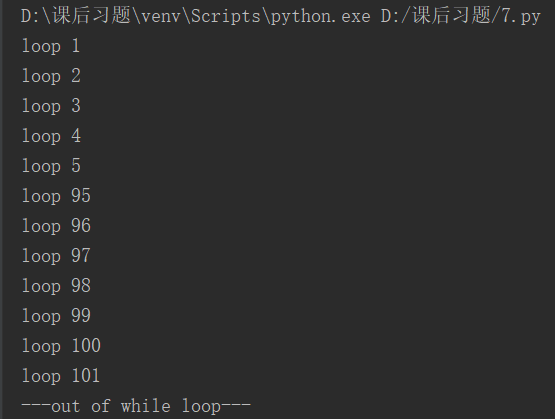555x419 pixels.
Task: Place cursor at "loop 96" text
Action: [56, 226]
